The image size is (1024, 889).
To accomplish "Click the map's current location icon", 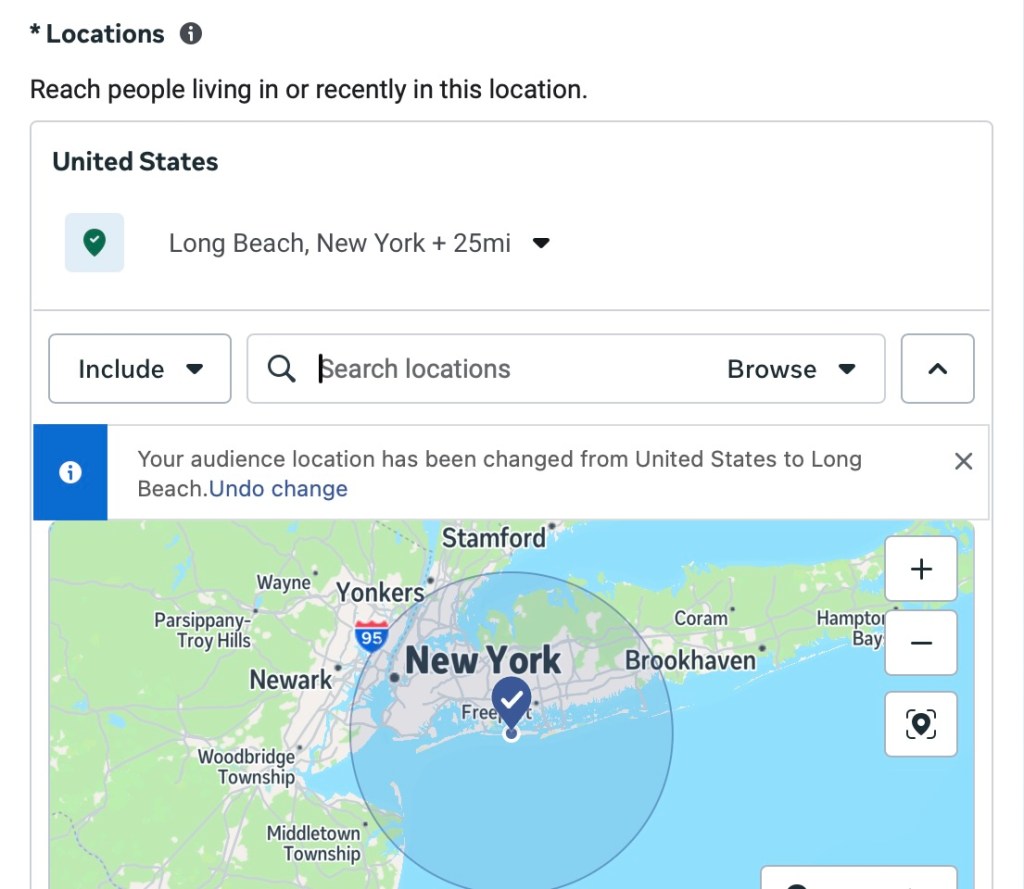I will coord(921,724).
